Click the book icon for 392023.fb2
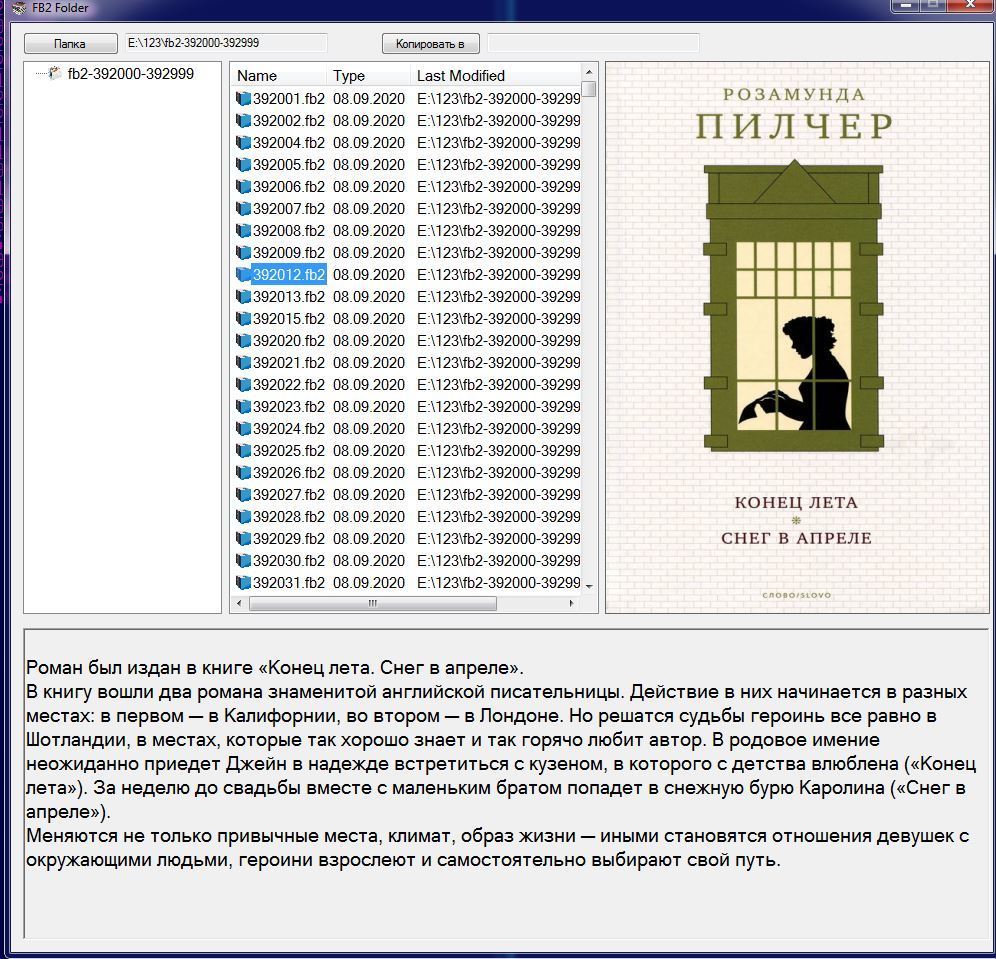Screen dimensions: 996x959 tap(243, 407)
